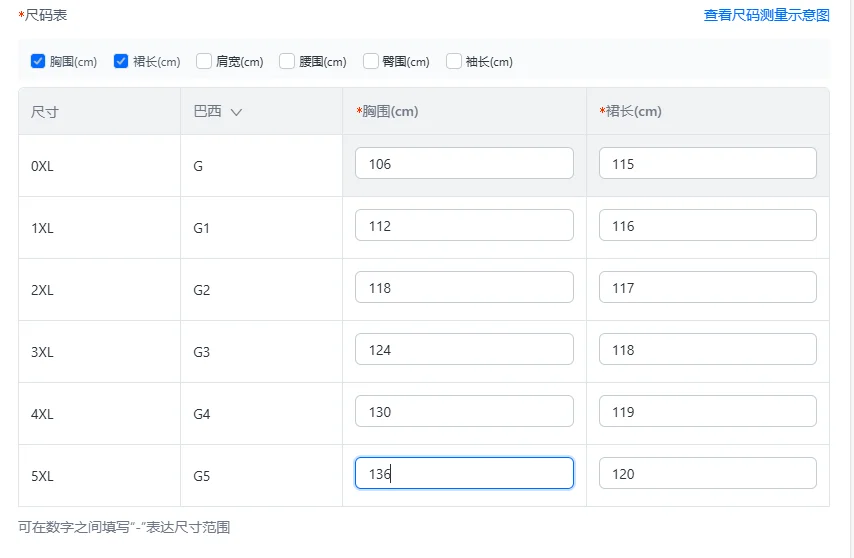
Task: Click the 5XL 裙长 field showing 120
Action: coord(707,474)
